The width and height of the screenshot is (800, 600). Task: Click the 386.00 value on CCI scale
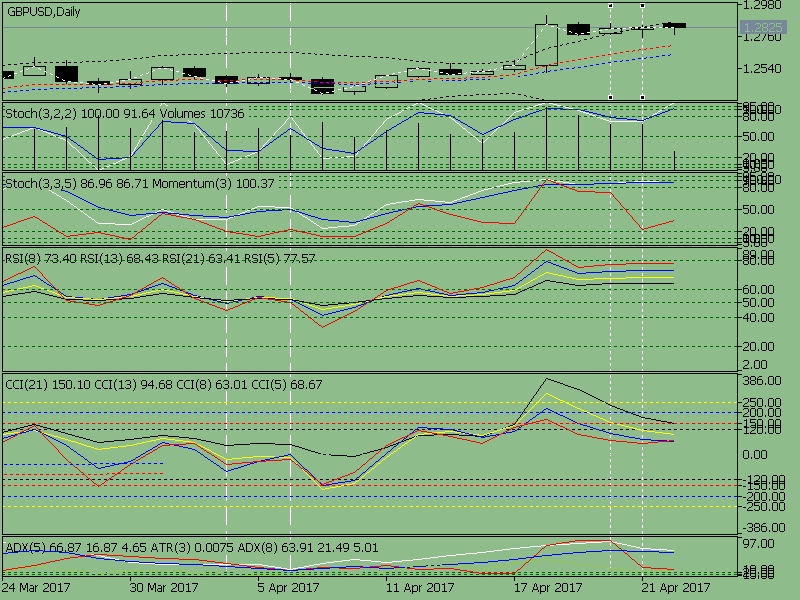point(761,381)
